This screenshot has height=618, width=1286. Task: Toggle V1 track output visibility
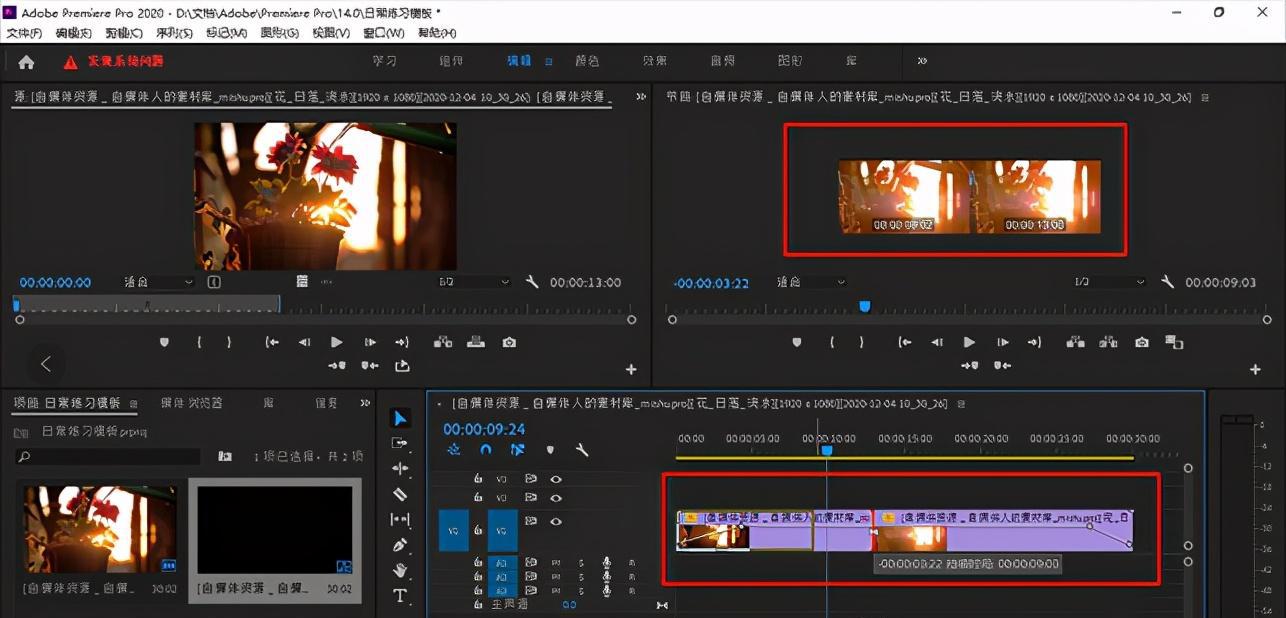coord(556,521)
